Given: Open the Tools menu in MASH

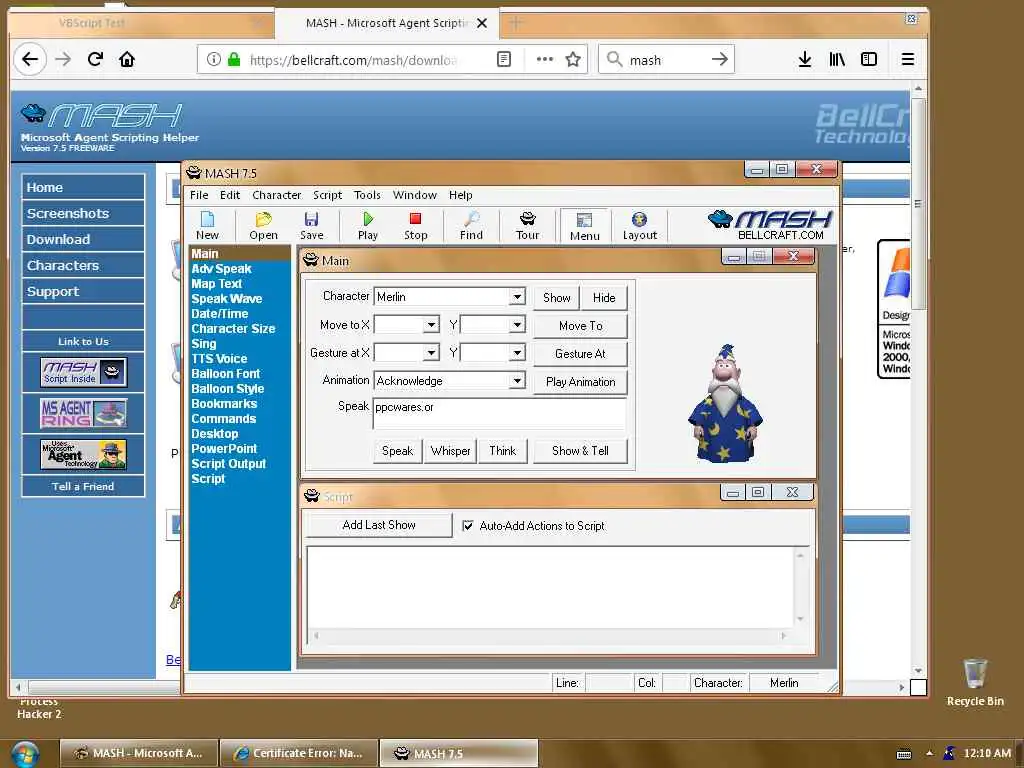Looking at the screenshot, I should [x=367, y=195].
